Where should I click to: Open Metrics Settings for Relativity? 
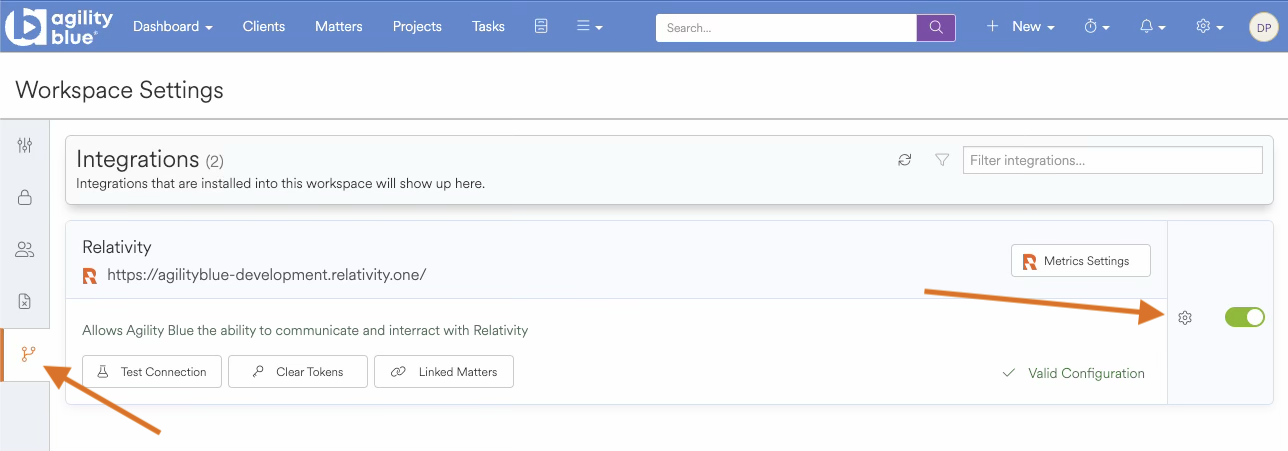point(1081,261)
